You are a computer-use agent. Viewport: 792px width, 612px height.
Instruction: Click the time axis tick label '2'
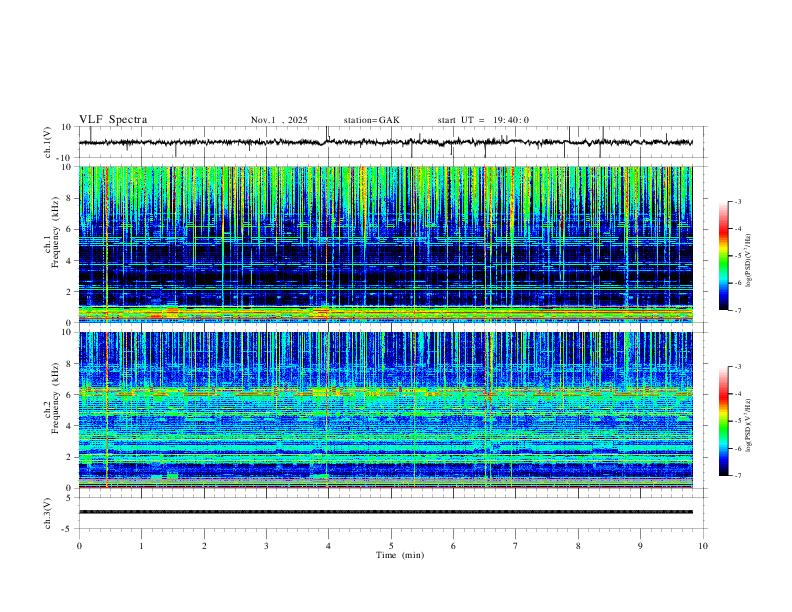tap(204, 546)
